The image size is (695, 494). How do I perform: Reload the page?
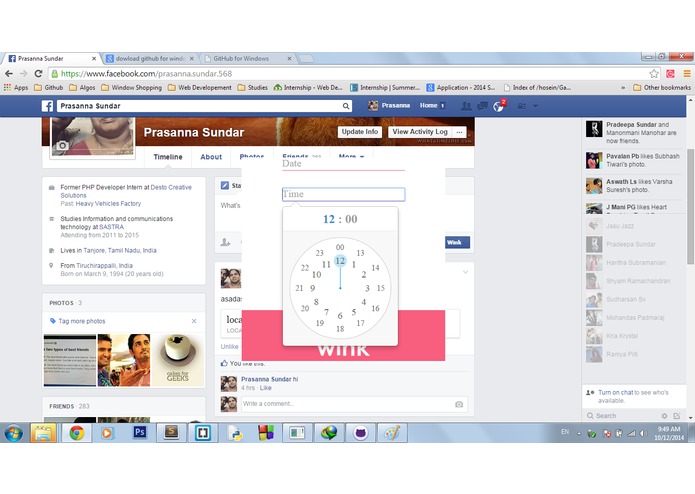[x=39, y=74]
